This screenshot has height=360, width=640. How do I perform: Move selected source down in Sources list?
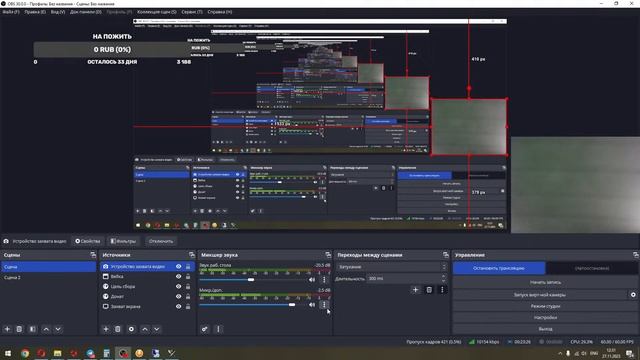[157, 329]
